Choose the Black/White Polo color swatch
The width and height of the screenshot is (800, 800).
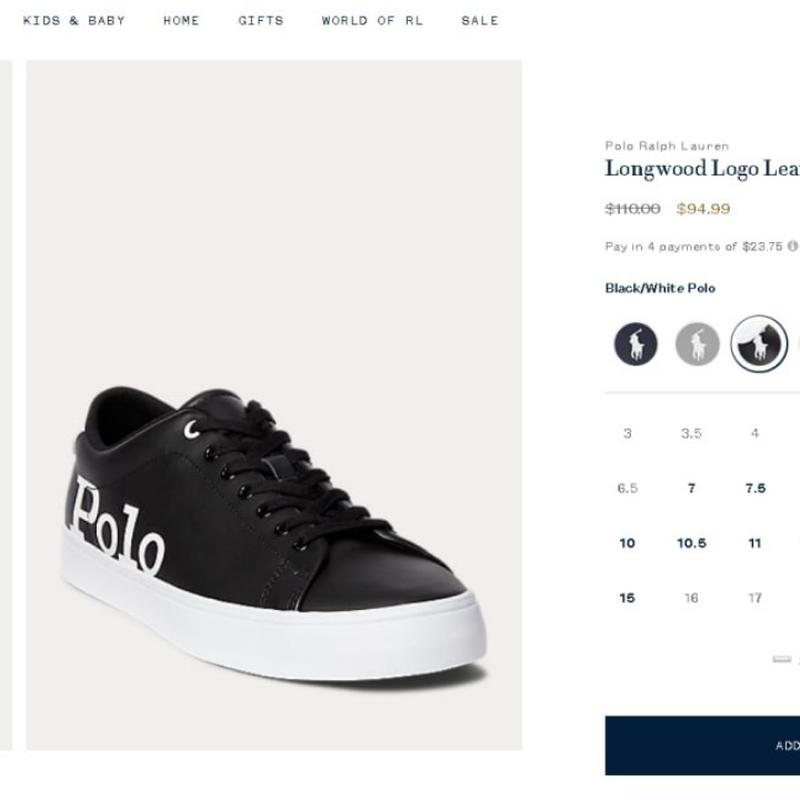758,344
